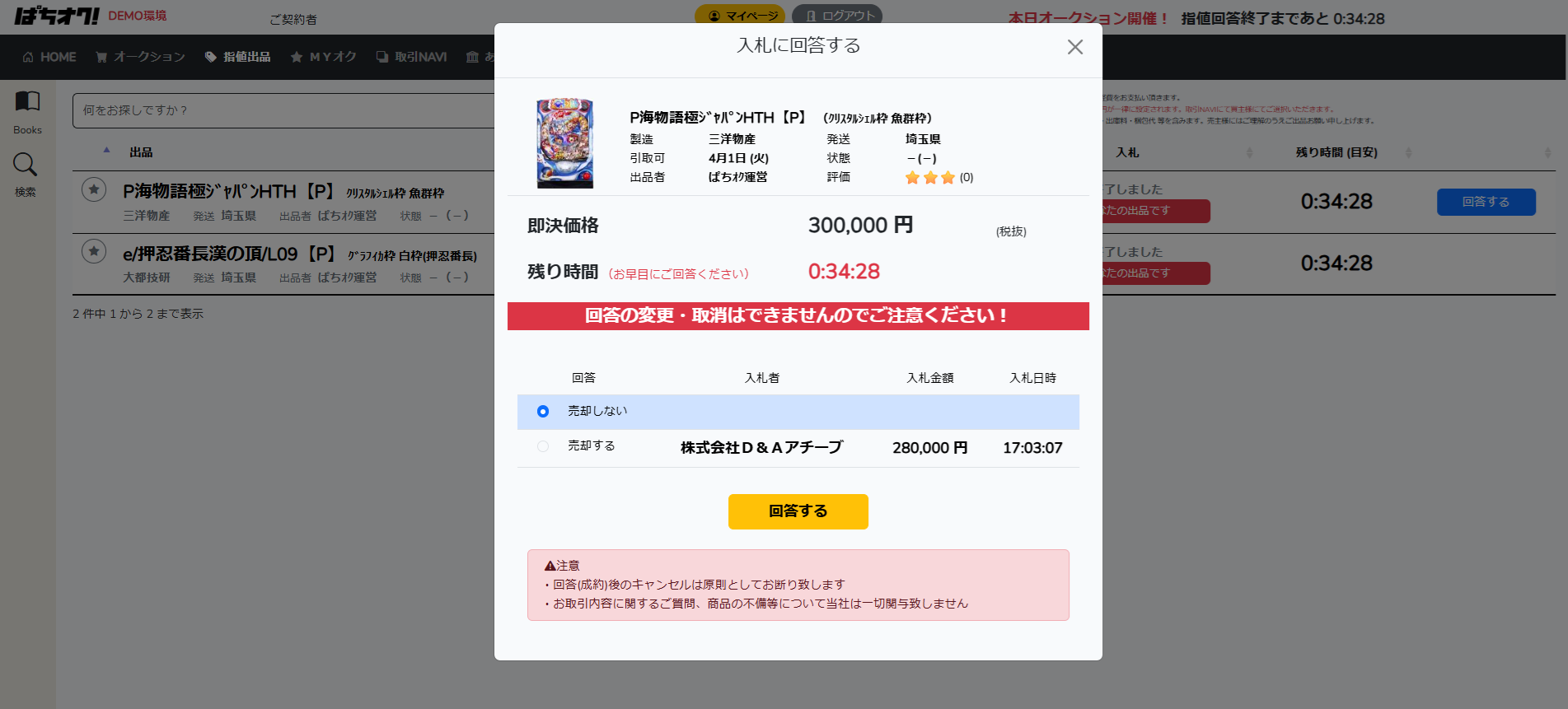Select the 売却する radio option
The height and width of the screenshot is (709, 1568).
click(543, 446)
